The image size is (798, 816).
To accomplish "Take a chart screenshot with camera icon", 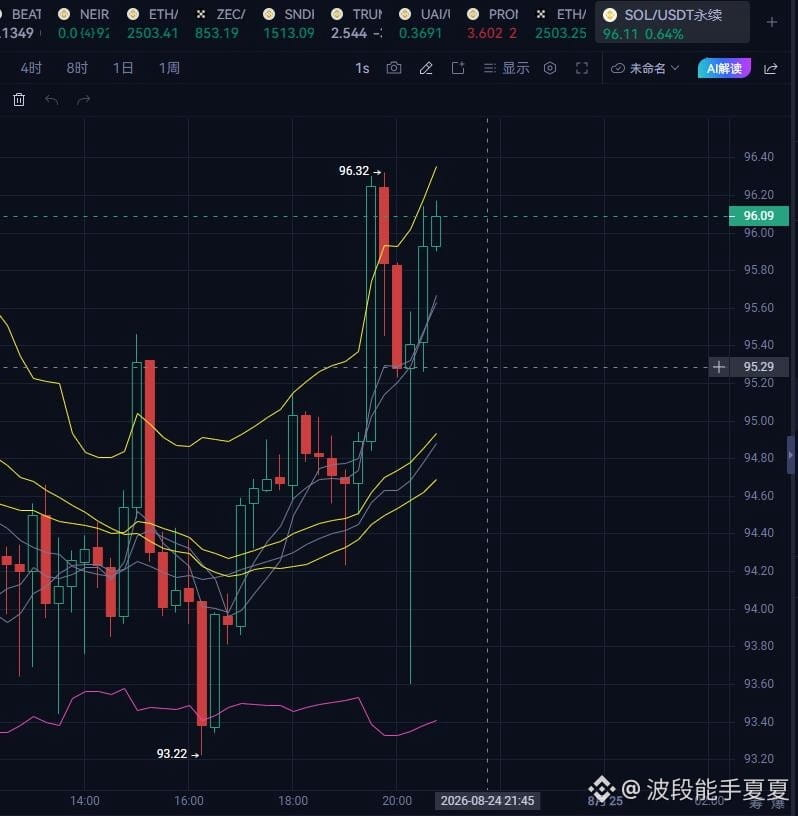I will tap(394, 68).
